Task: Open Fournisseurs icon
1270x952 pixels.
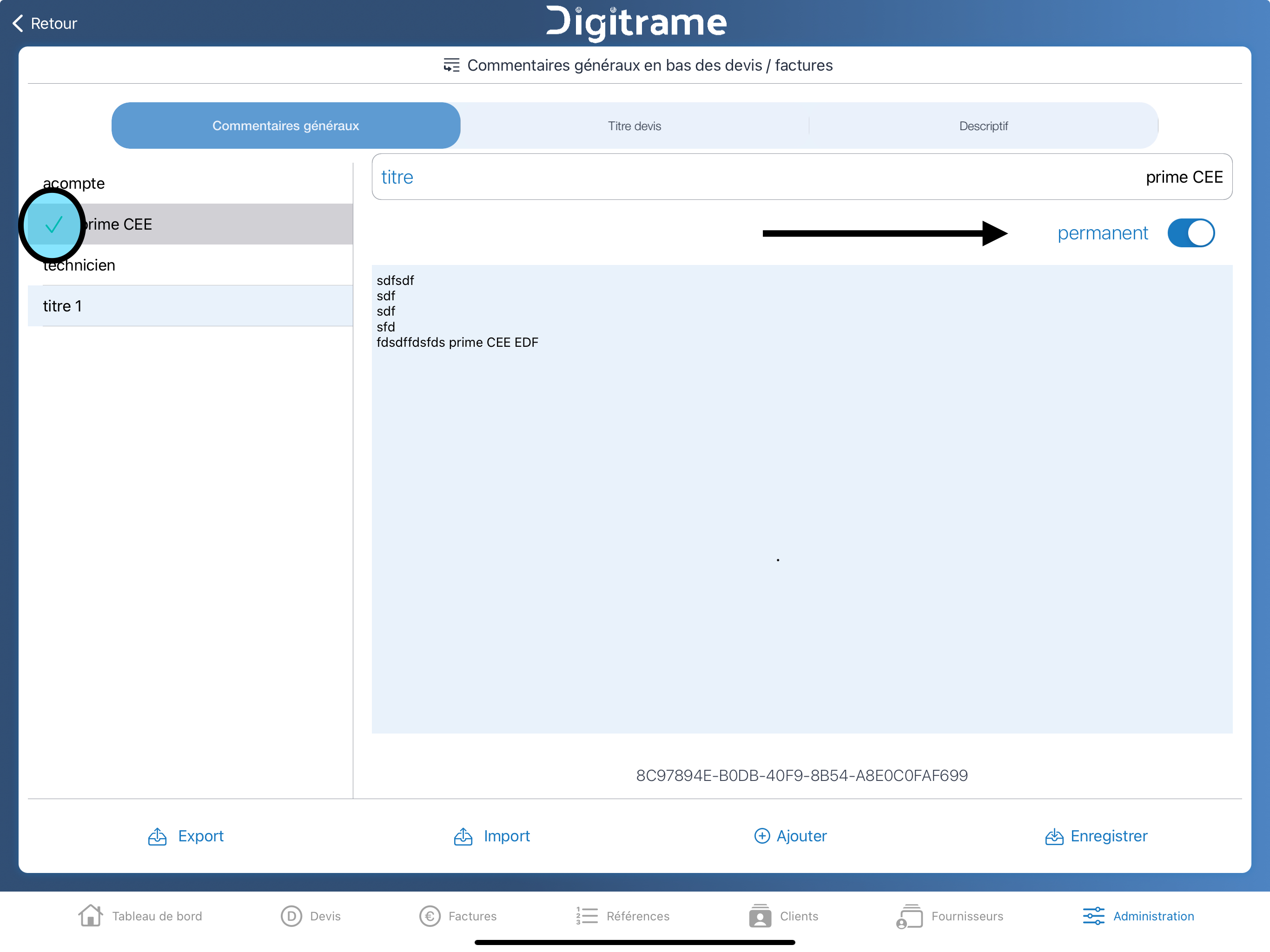Action: pos(909,916)
